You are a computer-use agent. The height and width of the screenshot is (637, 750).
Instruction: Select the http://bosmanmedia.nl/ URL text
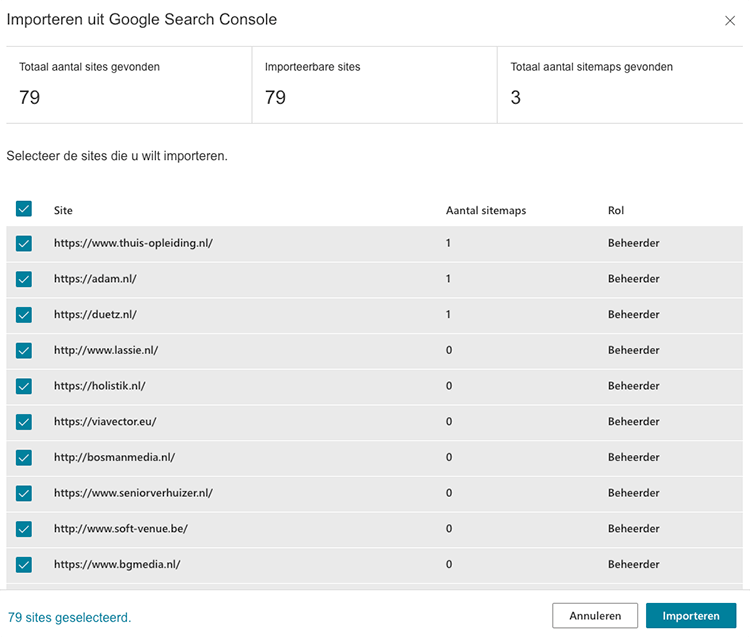click(x=114, y=457)
